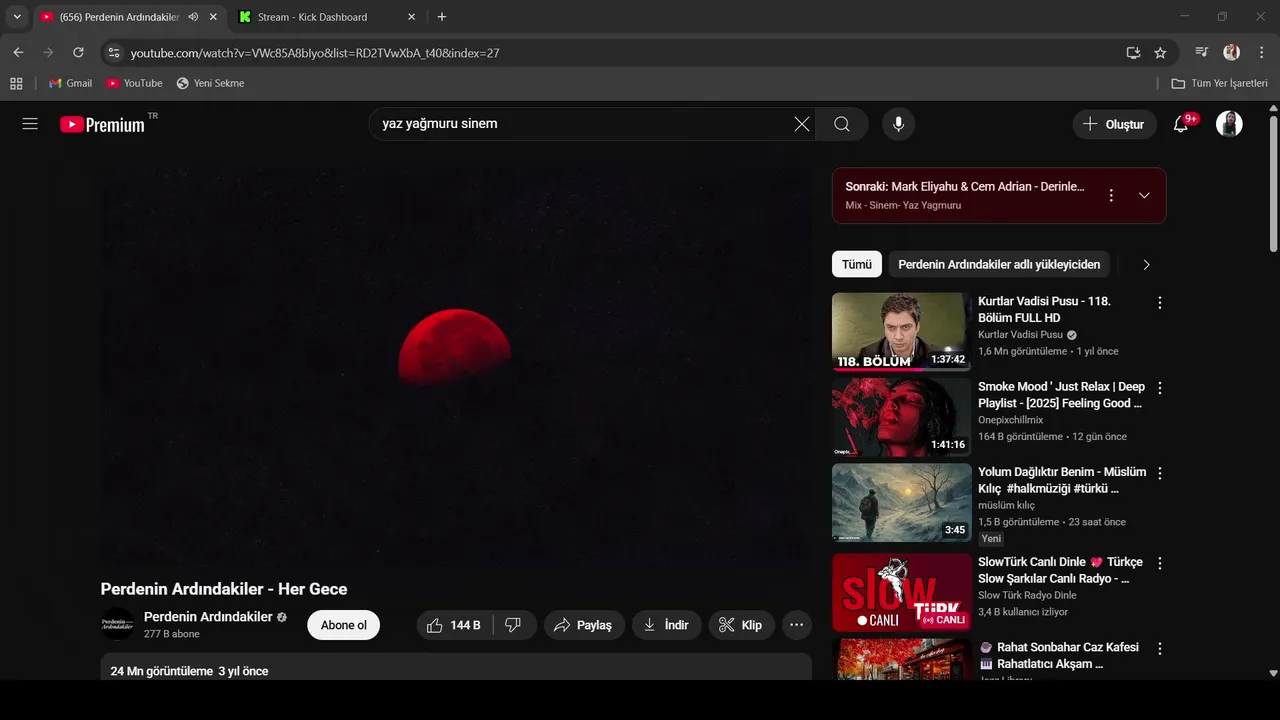Open the tab search dropdown arrow

tap(17, 17)
